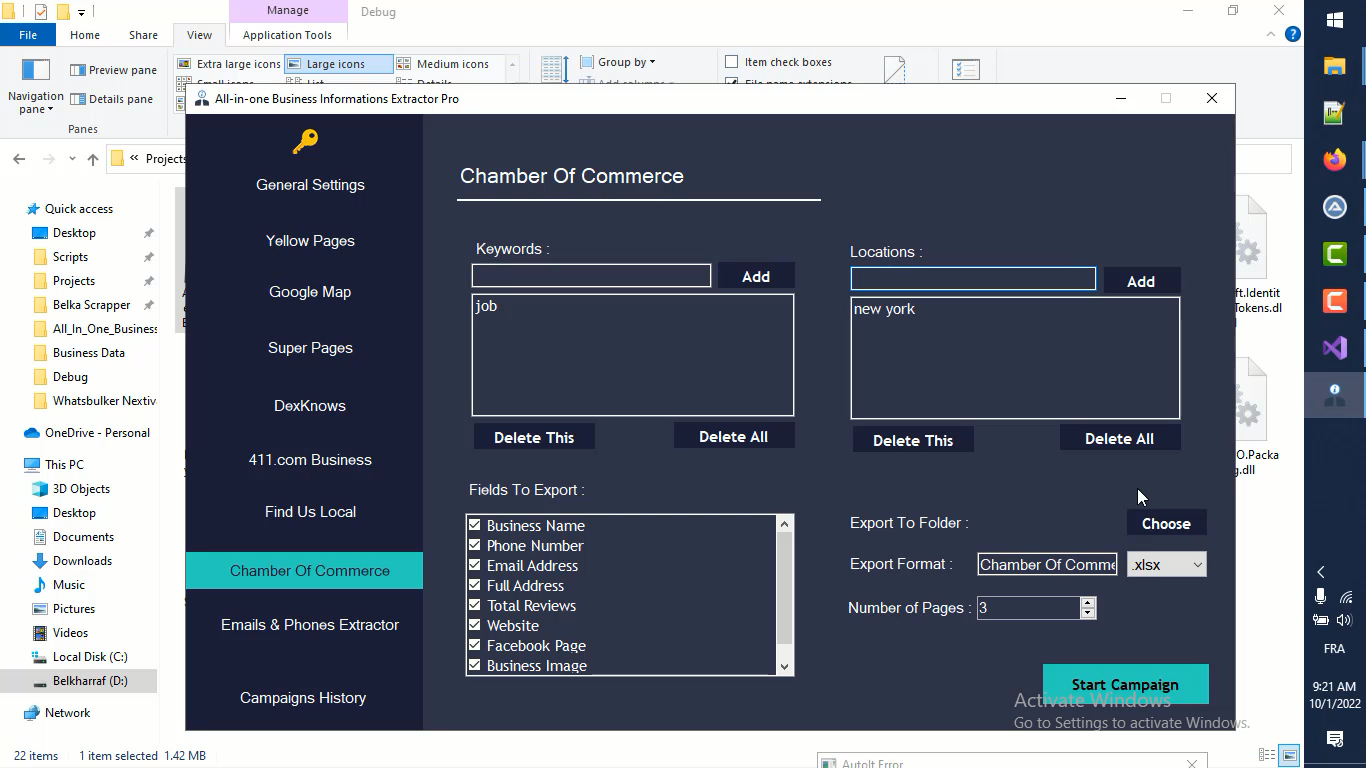Click the Extractor Pro app taskbar icon
This screenshot has height=768, width=1366.
coord(1335,395)
